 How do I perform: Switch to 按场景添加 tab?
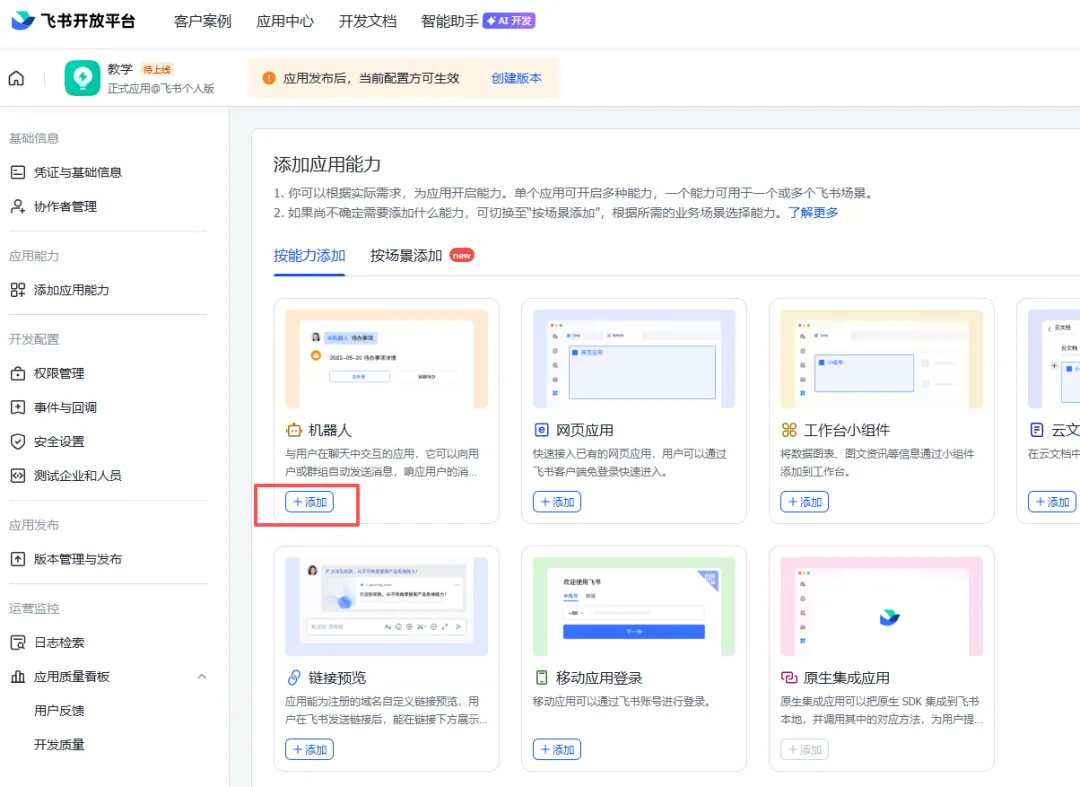[406, 255]
